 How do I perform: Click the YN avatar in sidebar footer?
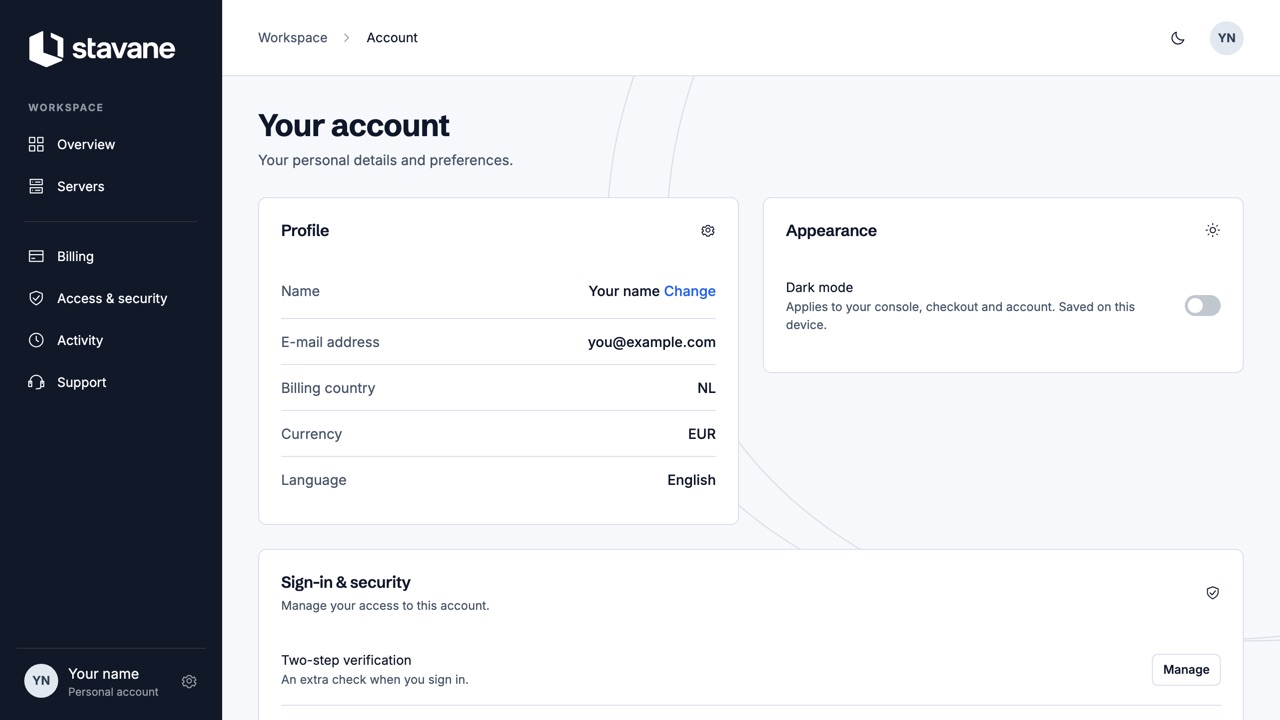coord(41,681)
